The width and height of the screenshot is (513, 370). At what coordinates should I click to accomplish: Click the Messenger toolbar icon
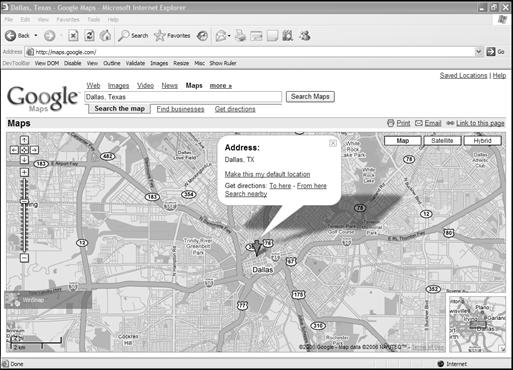coord(305,35)
